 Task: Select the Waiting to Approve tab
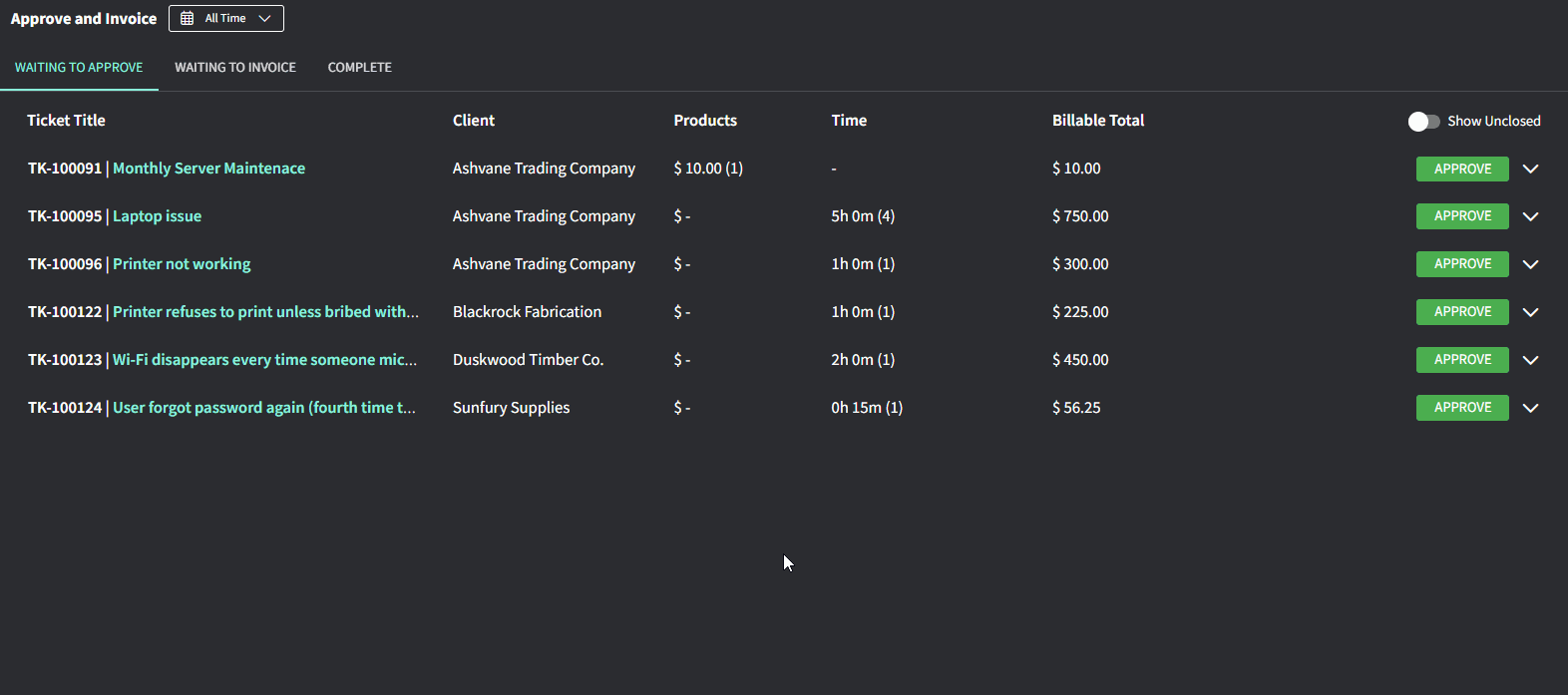[x=79, y=68]
